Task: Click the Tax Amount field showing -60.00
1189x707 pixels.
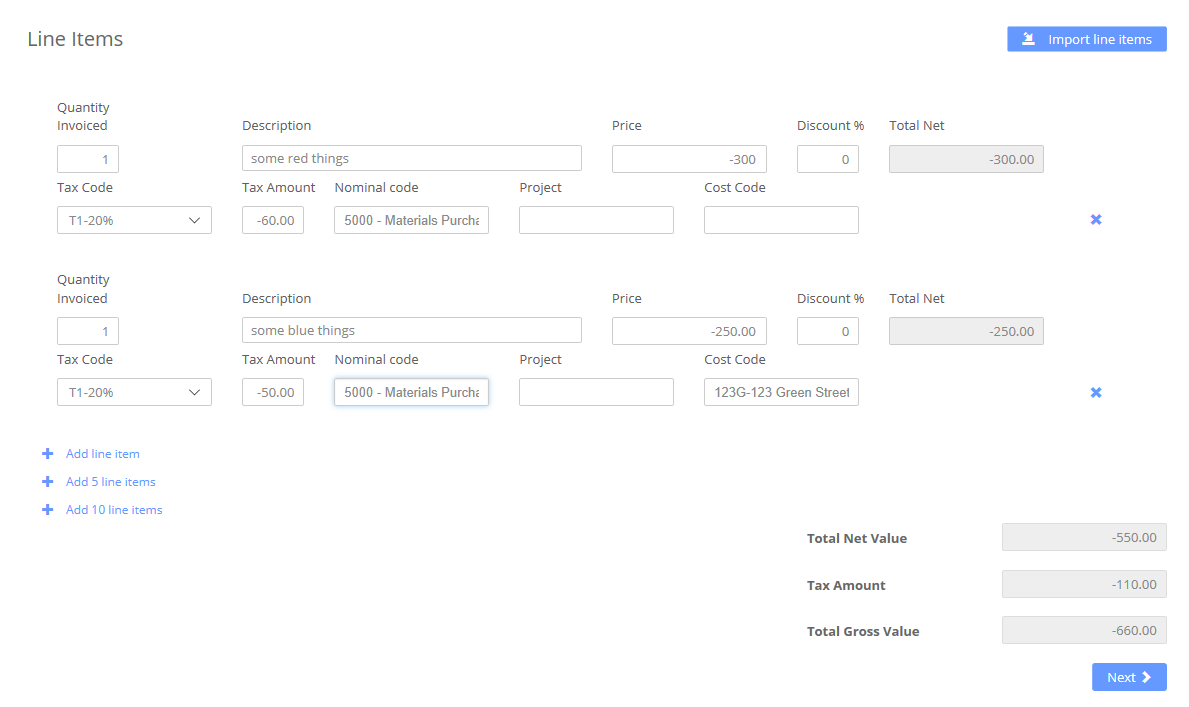Action: coord(273,220)
